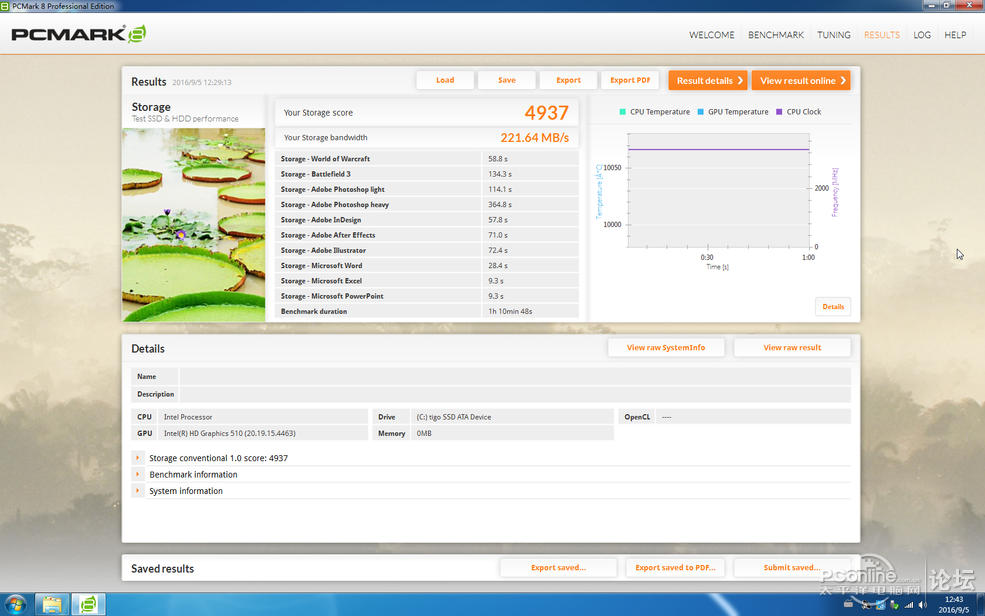Screen dimensions: 985x616
Task: Expand Storage conventional 1.0 score section
Action: (x=138, y=458)
